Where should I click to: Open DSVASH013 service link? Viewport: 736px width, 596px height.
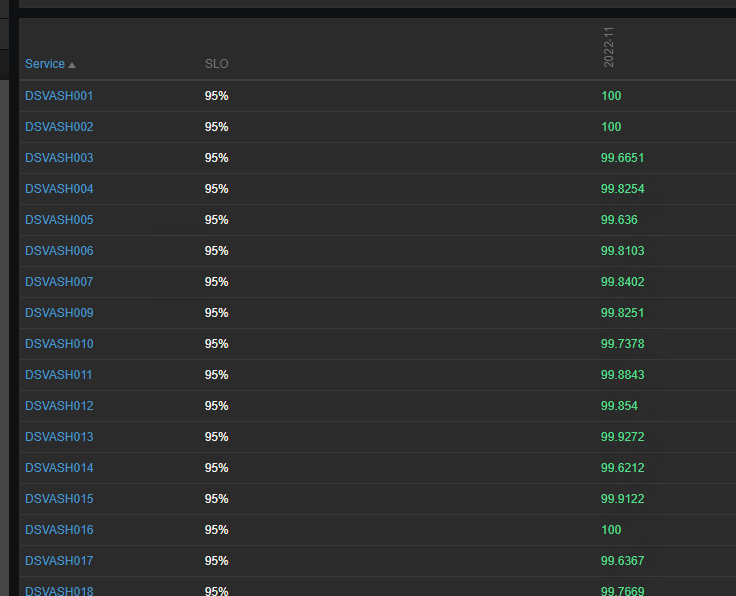59,436
